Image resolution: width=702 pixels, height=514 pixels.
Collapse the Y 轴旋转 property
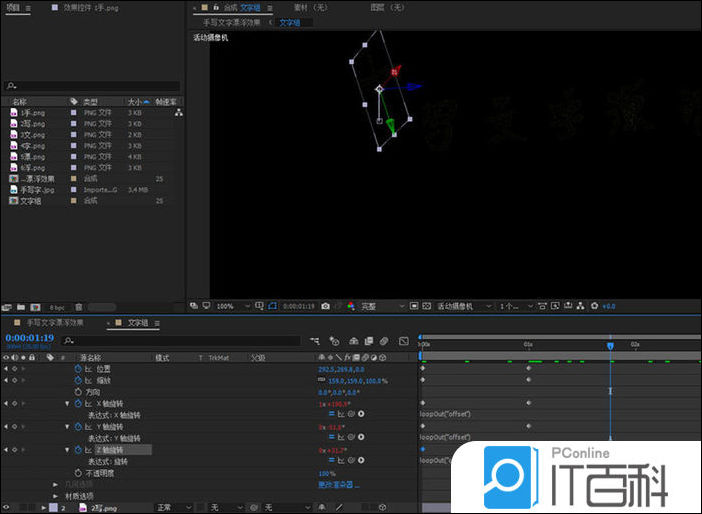(x=68, y=427)
